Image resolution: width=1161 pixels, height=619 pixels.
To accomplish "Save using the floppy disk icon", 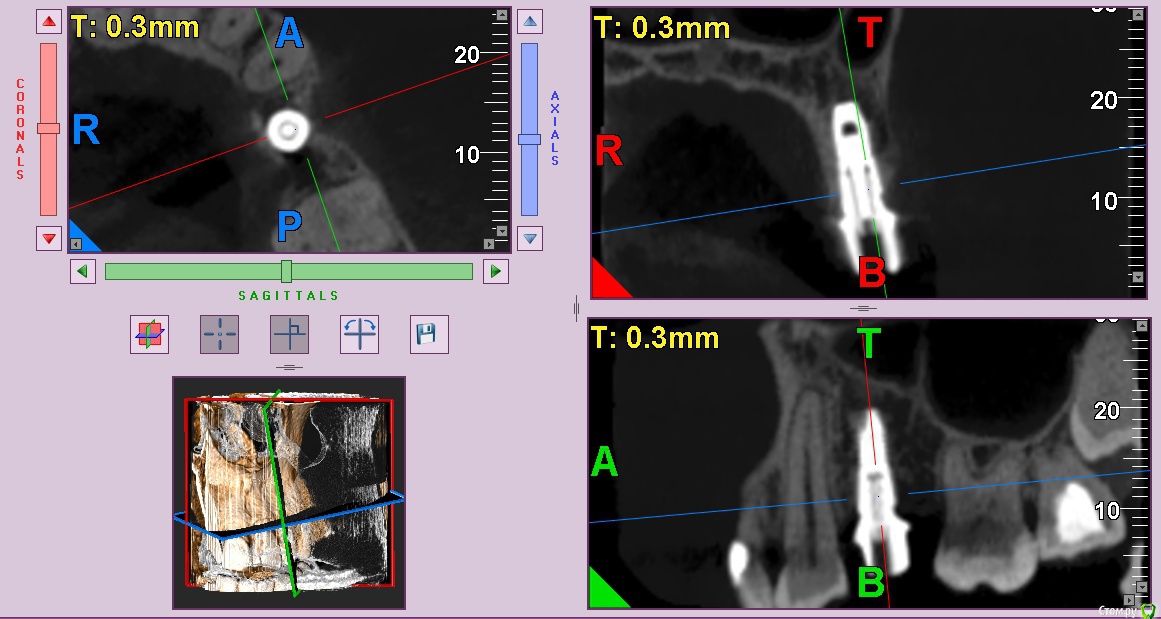I will [429, 334].
